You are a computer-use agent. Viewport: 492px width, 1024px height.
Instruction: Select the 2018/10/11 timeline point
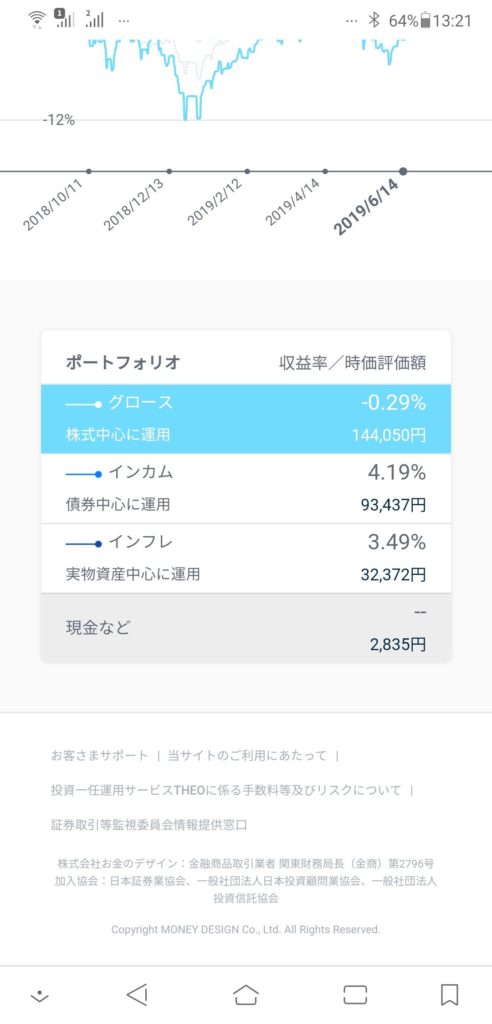coord(89,172)
